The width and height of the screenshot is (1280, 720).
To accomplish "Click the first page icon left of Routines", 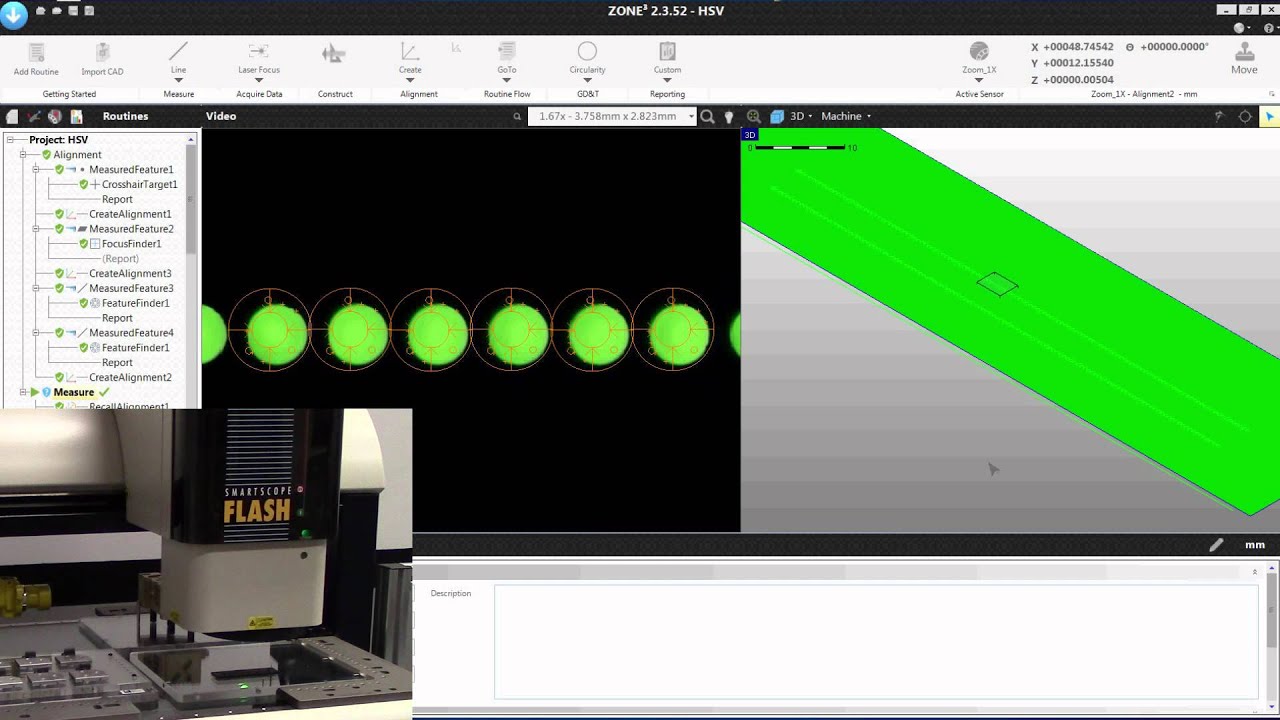I will [12, 116].
